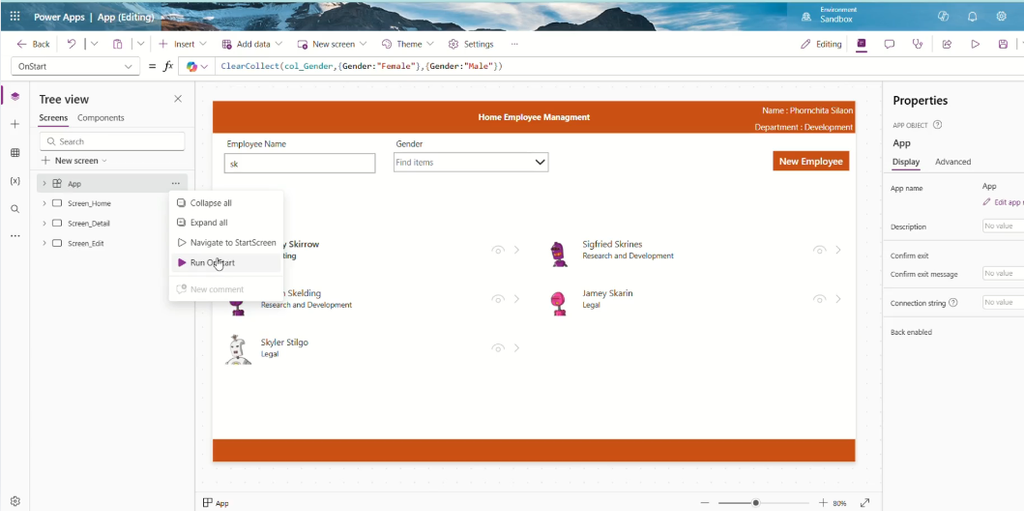Open Data table sidebar icon
This screenshot has height=511, width=1024.
tap(15, 152)
